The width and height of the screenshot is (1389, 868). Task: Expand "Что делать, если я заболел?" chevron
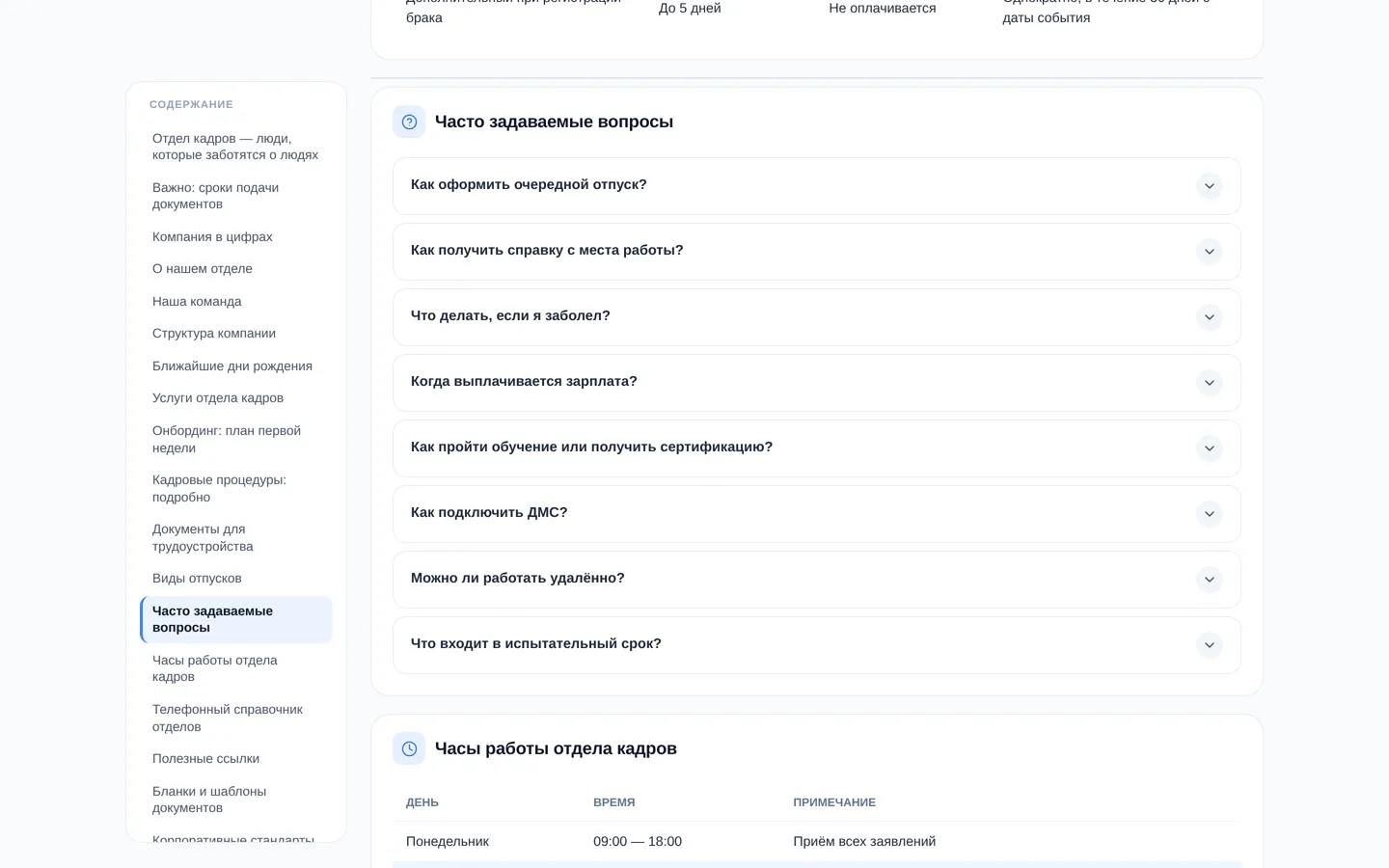(1209, 317)
